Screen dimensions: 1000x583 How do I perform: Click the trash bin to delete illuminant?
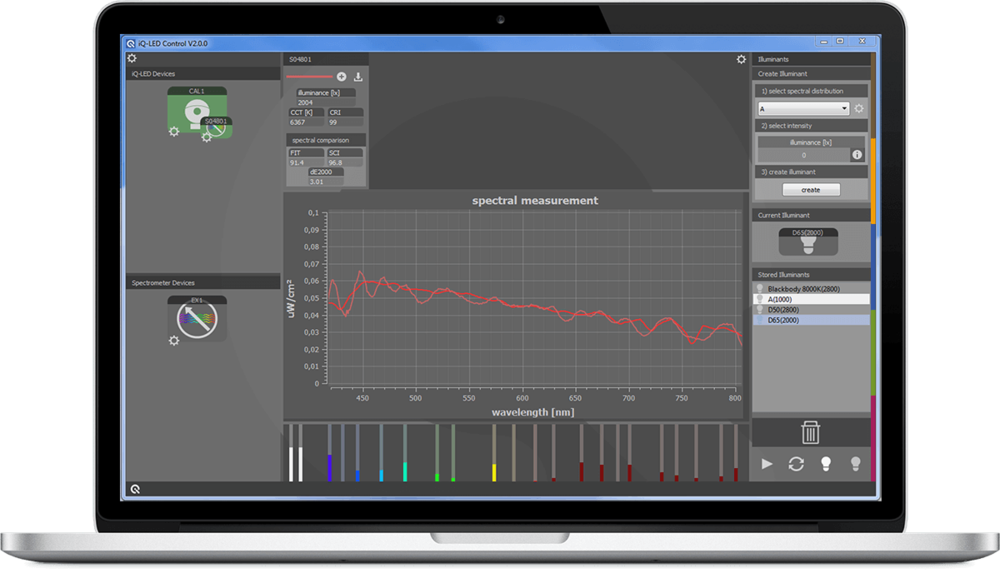(810, 433)
